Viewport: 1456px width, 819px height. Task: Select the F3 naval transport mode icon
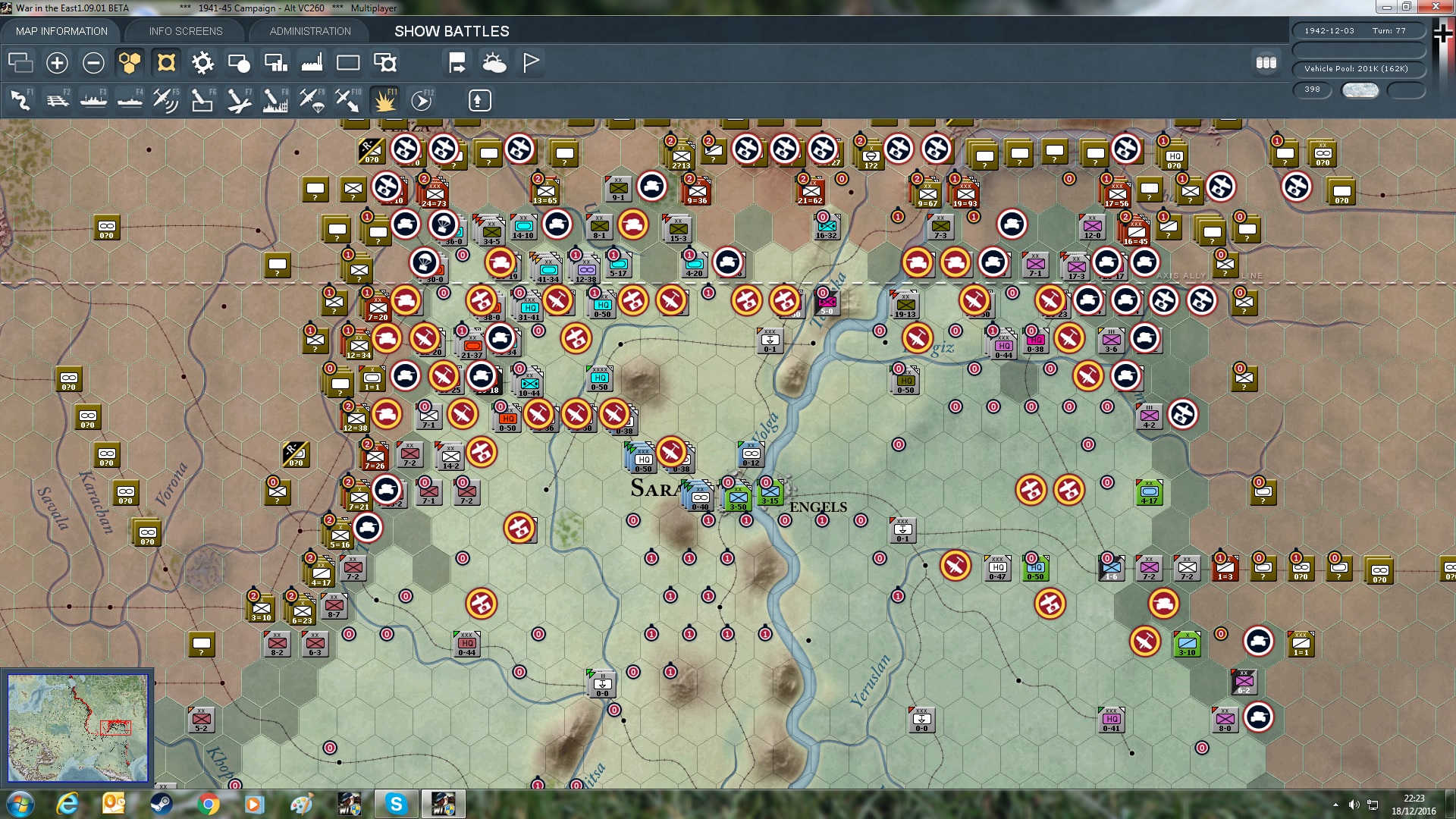[x=93, y=100]
